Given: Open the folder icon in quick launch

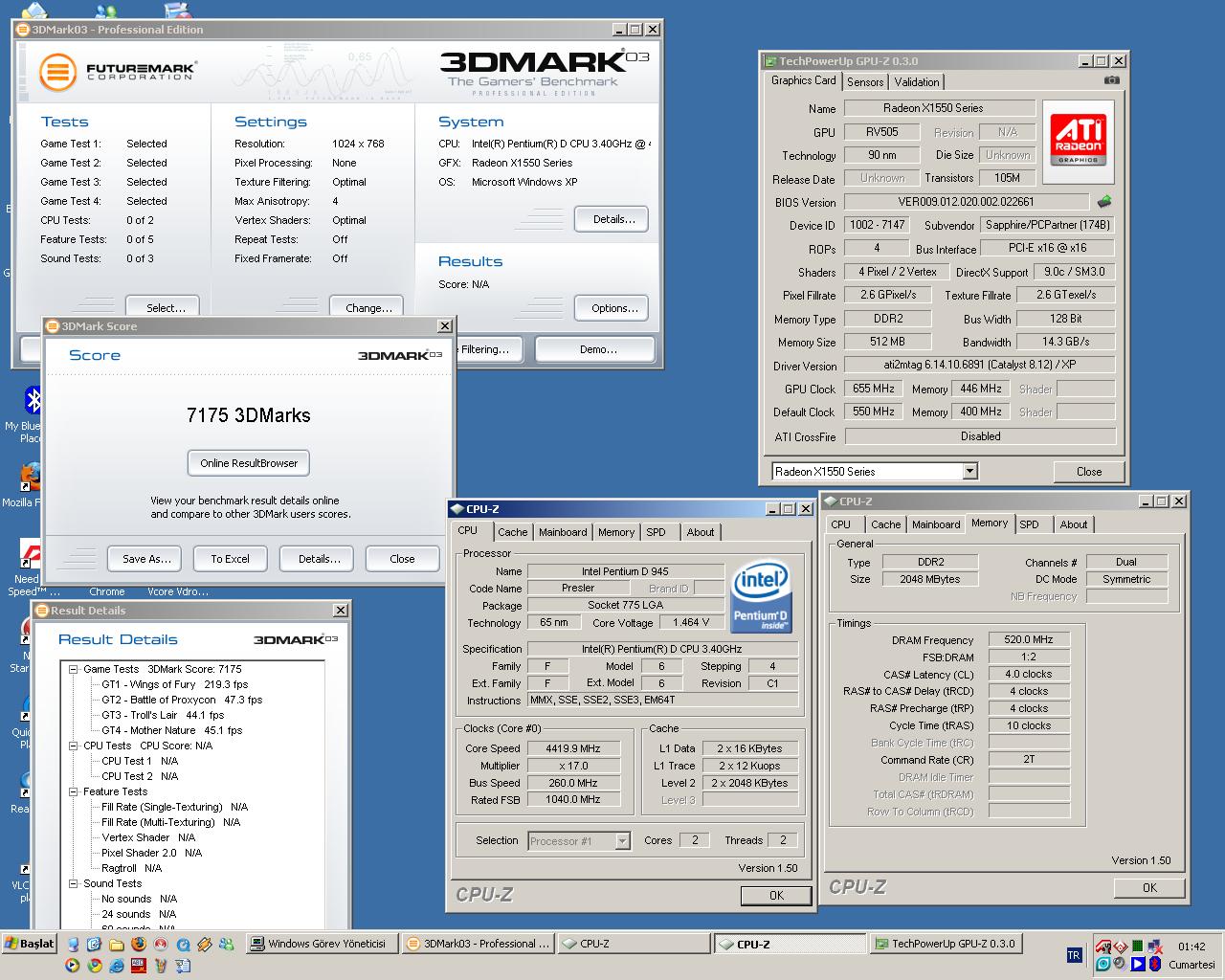Looking at the screenshot, I should tap(117, 944).
